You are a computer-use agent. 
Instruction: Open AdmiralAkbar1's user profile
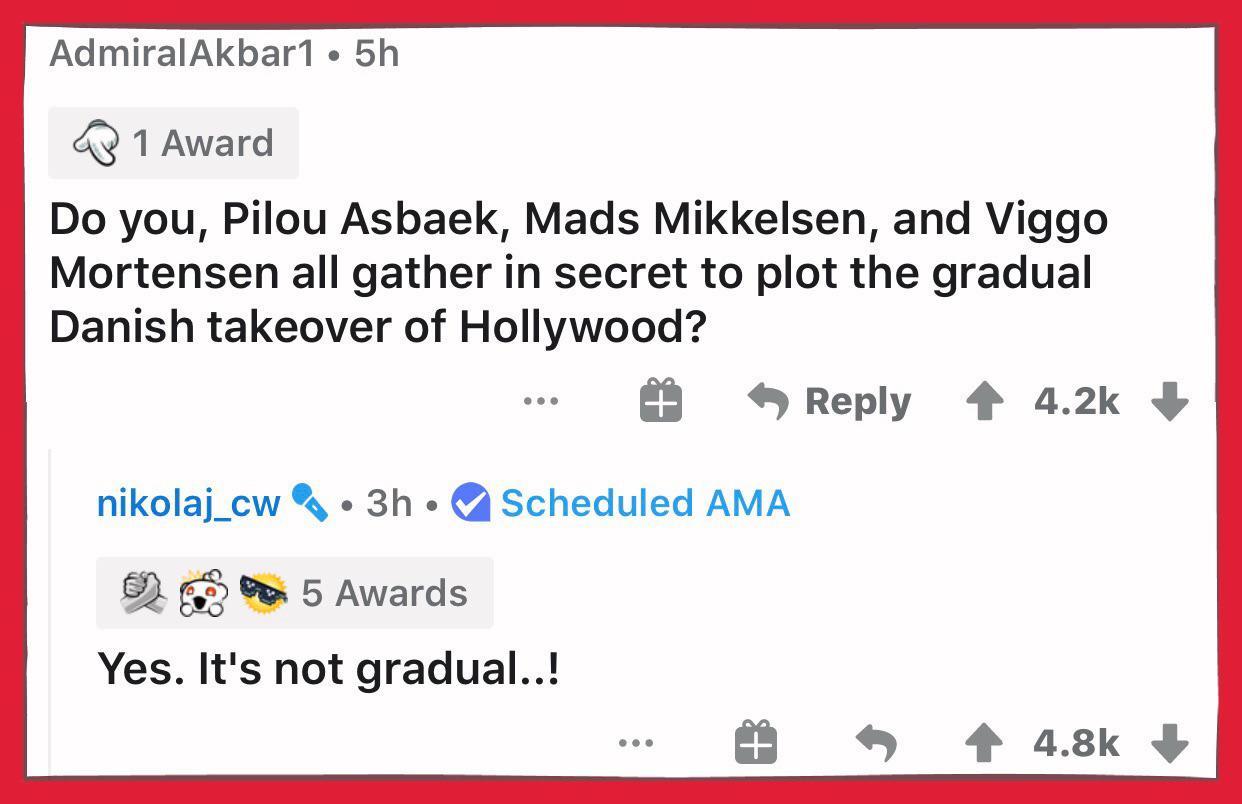pos(181,53)
